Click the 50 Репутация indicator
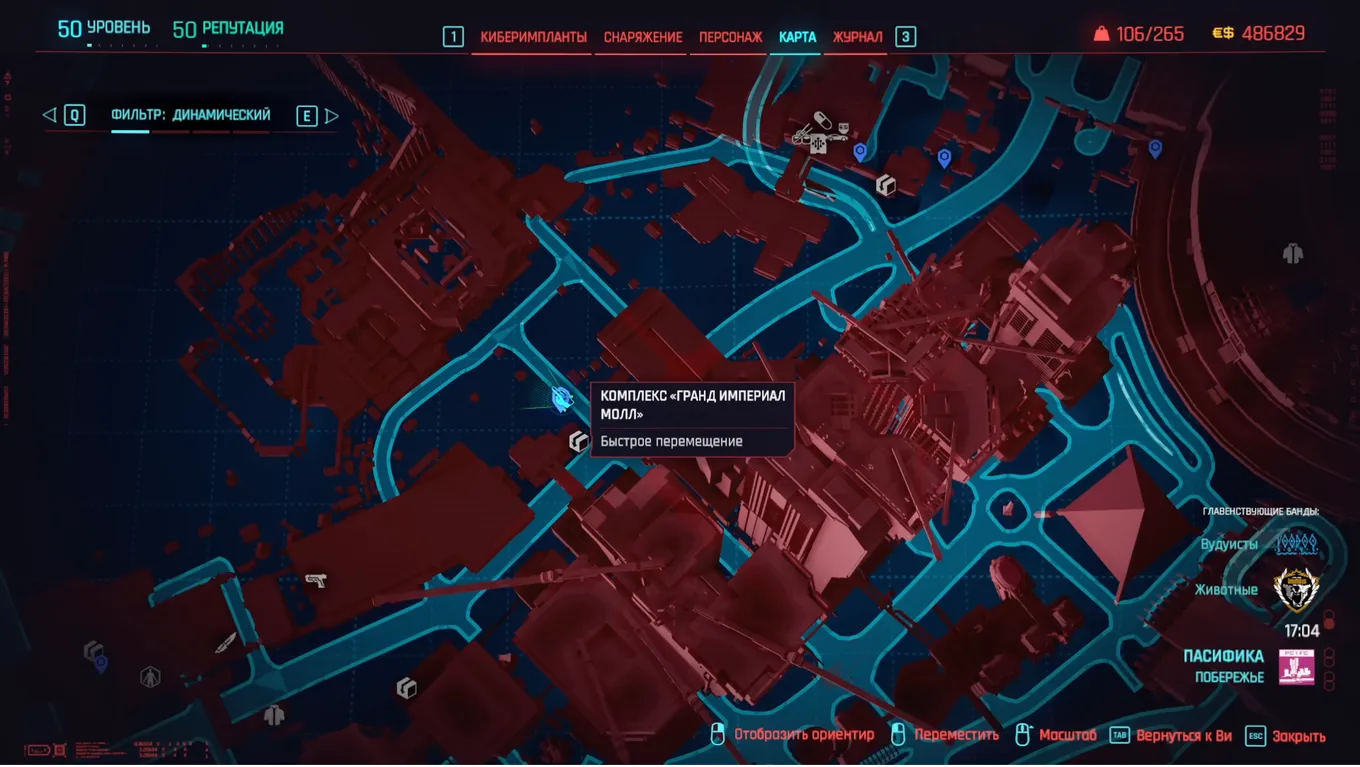 tap(228, 28)
